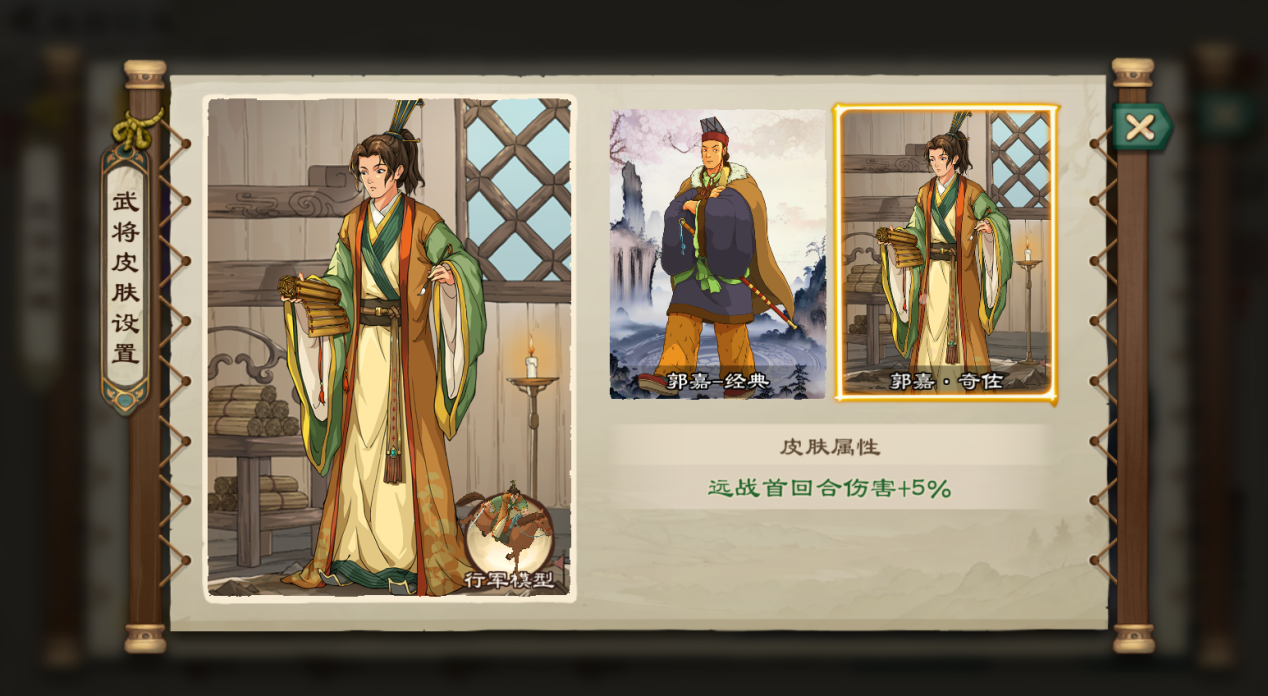
Task: Select the 郭嘉-经典 skin thumbnail
Action: [718, 254]
